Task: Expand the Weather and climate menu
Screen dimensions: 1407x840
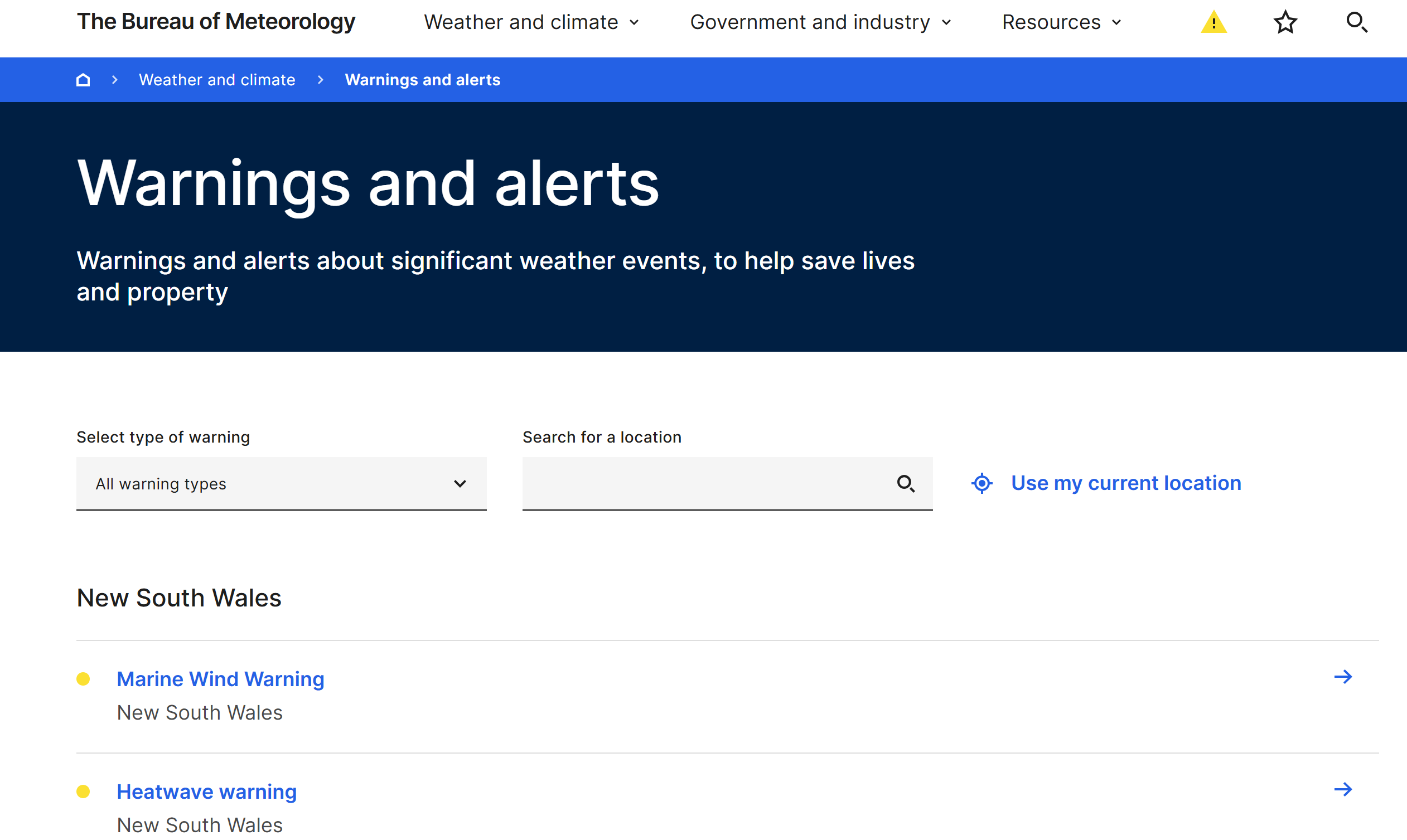Action: point(531,23)
